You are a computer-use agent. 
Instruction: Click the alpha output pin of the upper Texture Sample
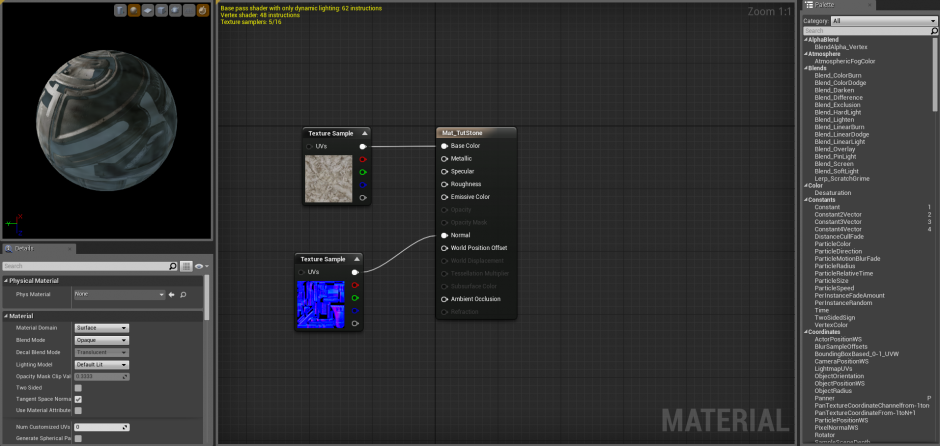pos(363,197)
